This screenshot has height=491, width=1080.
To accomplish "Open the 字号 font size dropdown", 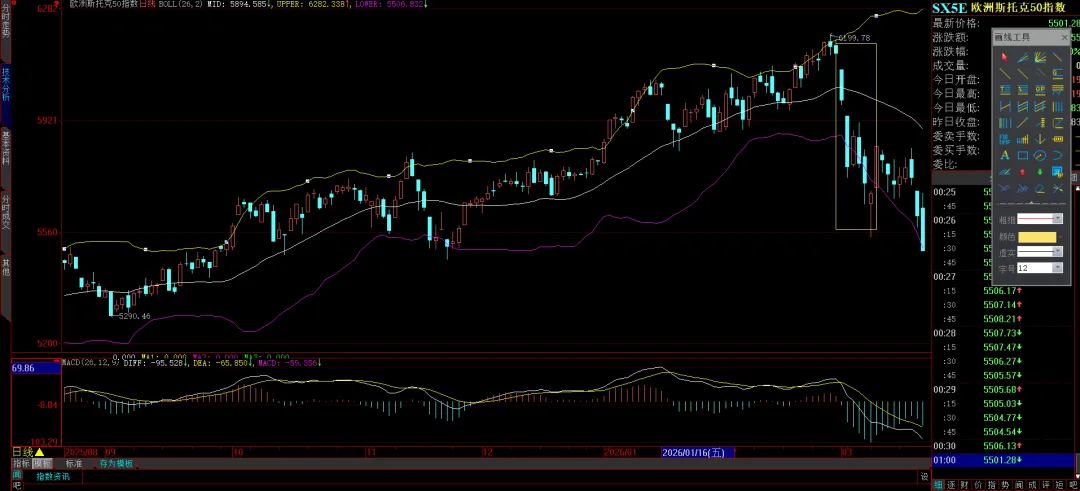I will point(1058,268).
